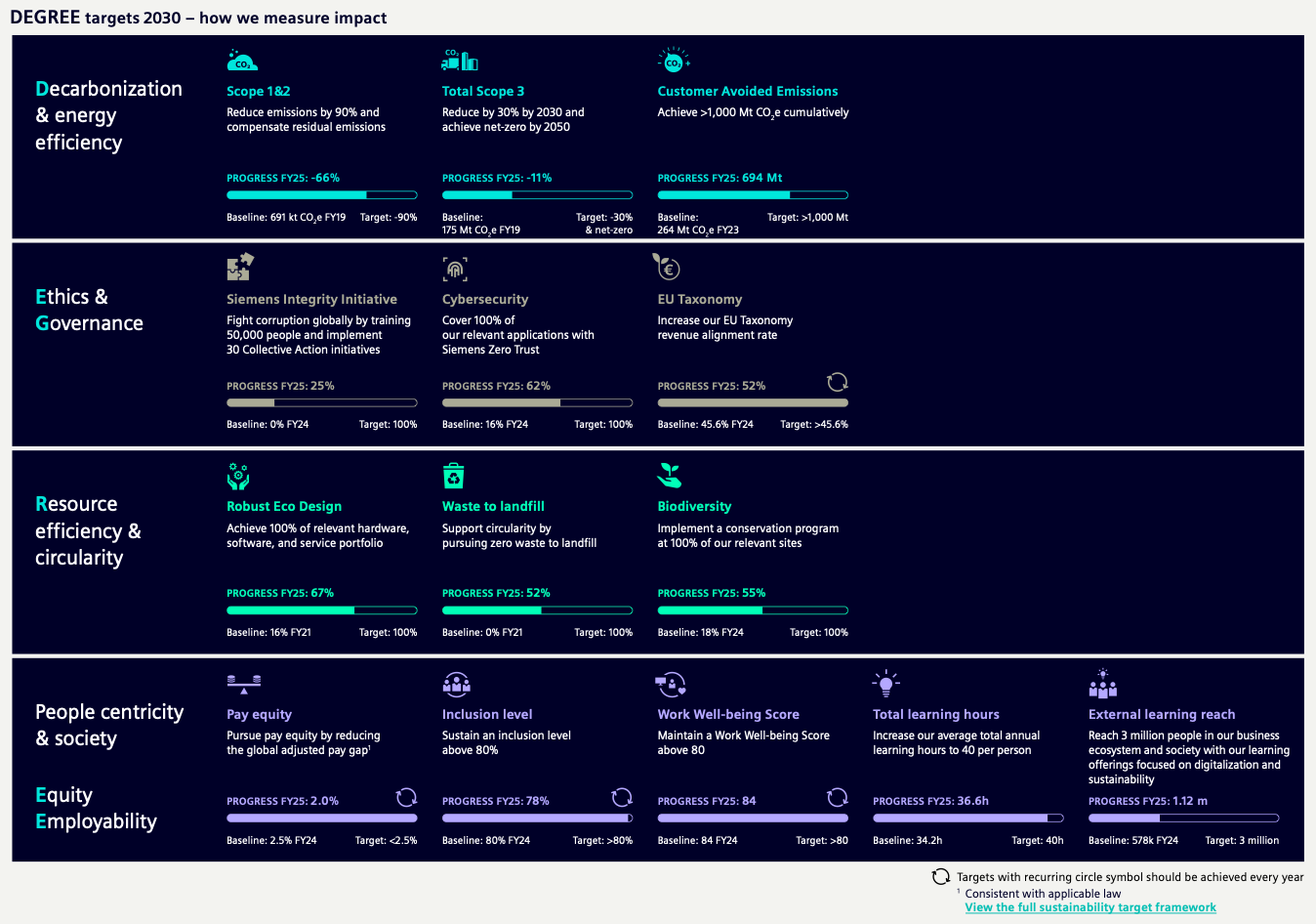Click the Siemens Integrity Initiative puzzle icon
Image resolution: width=1316 pixels, height=924 pixels.
tap(240, 268)
